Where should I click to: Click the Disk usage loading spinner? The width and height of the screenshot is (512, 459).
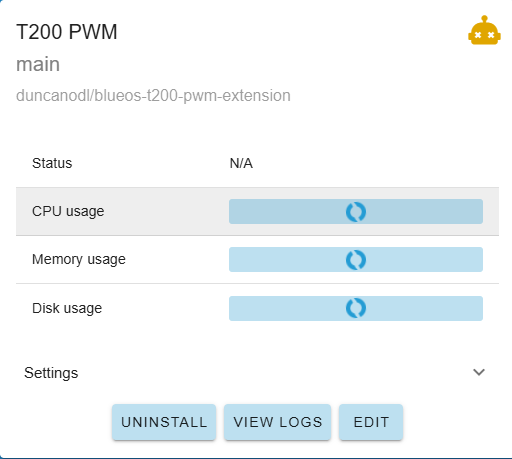[356, 308]
